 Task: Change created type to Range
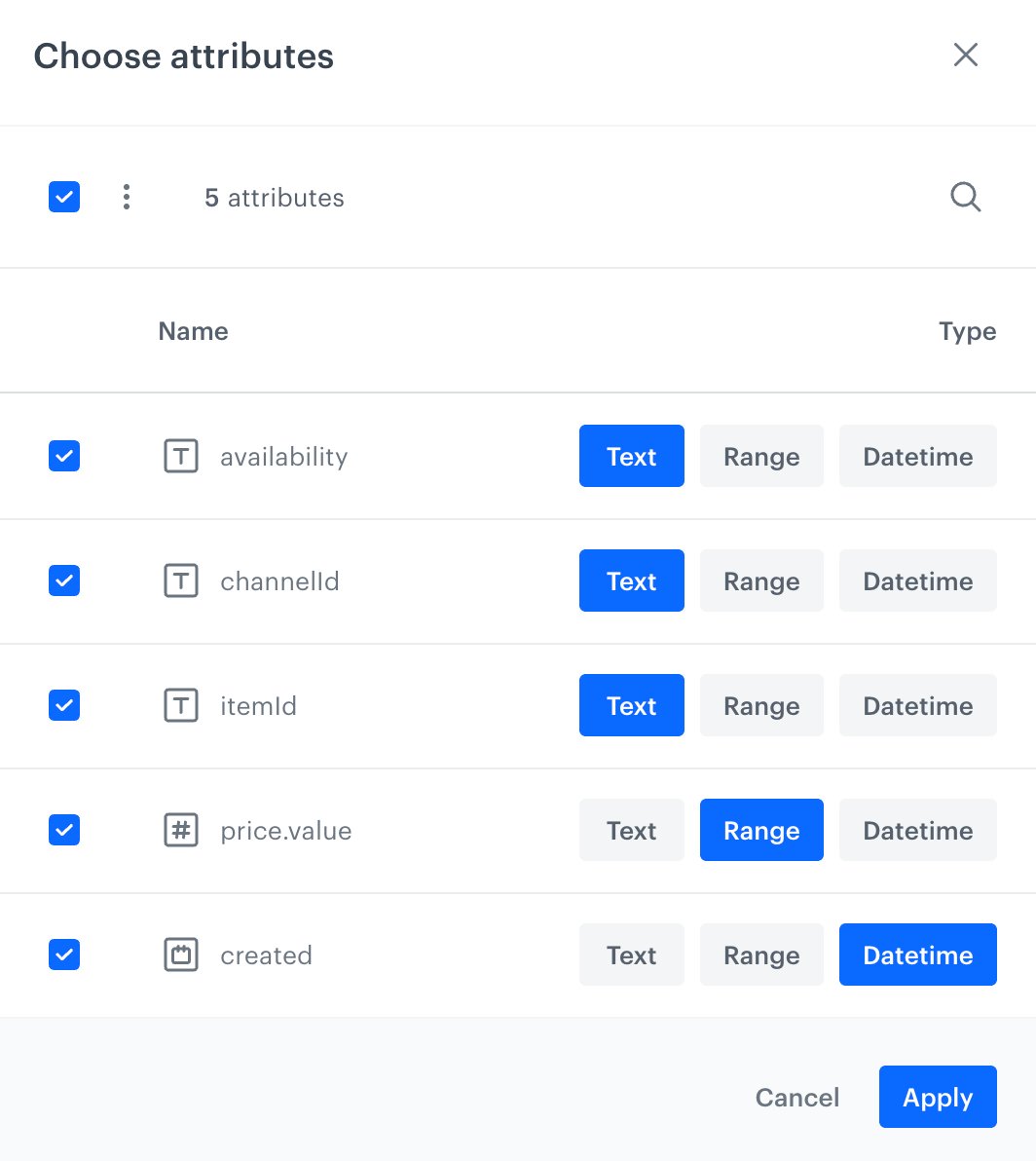tap(761, 955)
